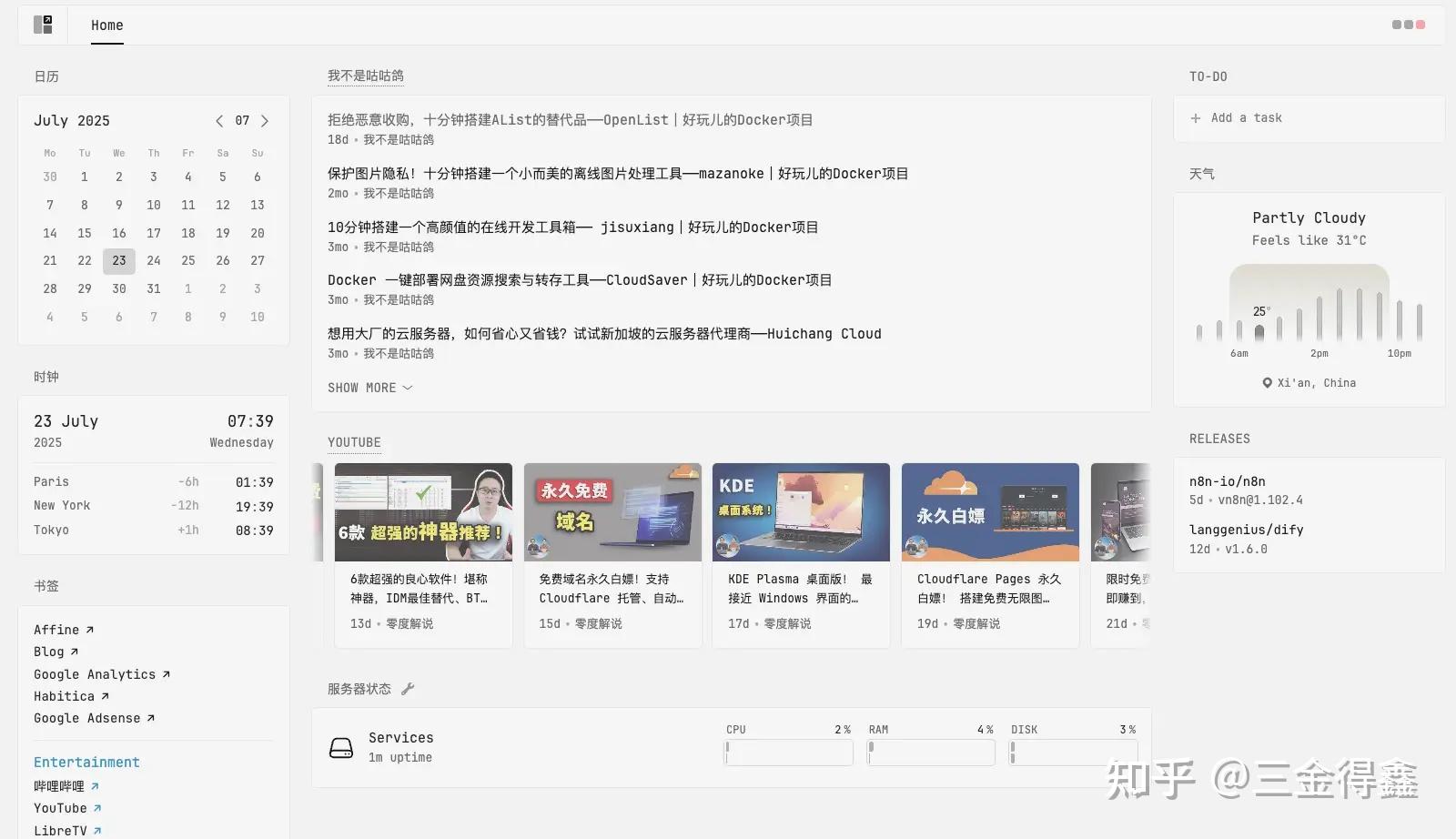Screen dimensions: 1456x839
Task: Select July 23 on the calendar
Action: point(118,260)
